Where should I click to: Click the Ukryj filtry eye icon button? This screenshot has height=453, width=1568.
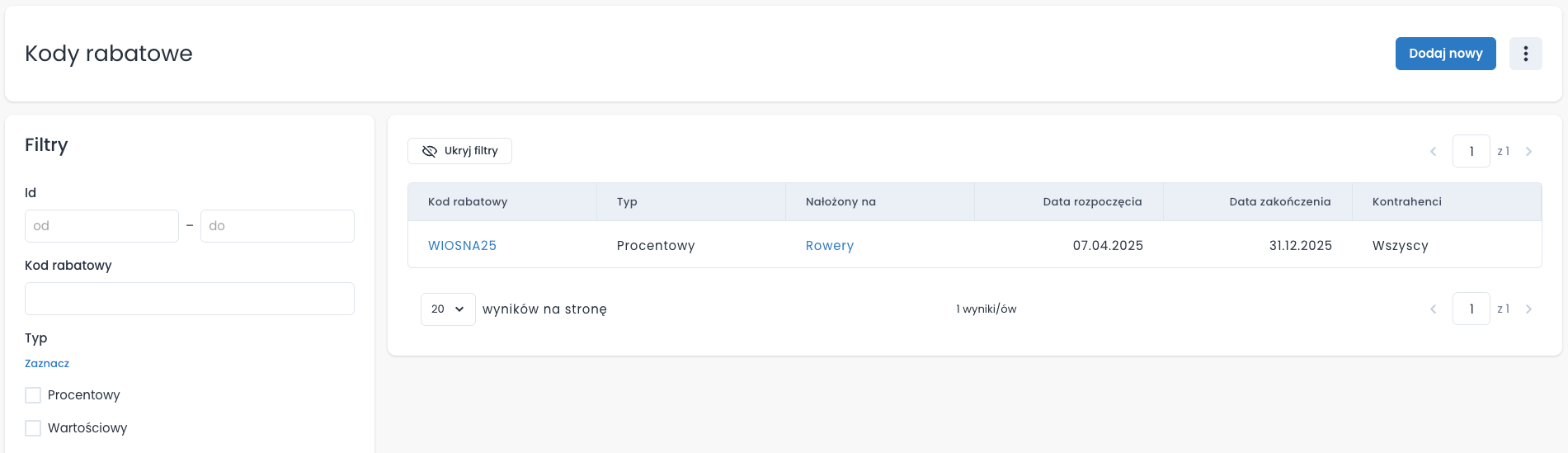(x=459, y=151)
